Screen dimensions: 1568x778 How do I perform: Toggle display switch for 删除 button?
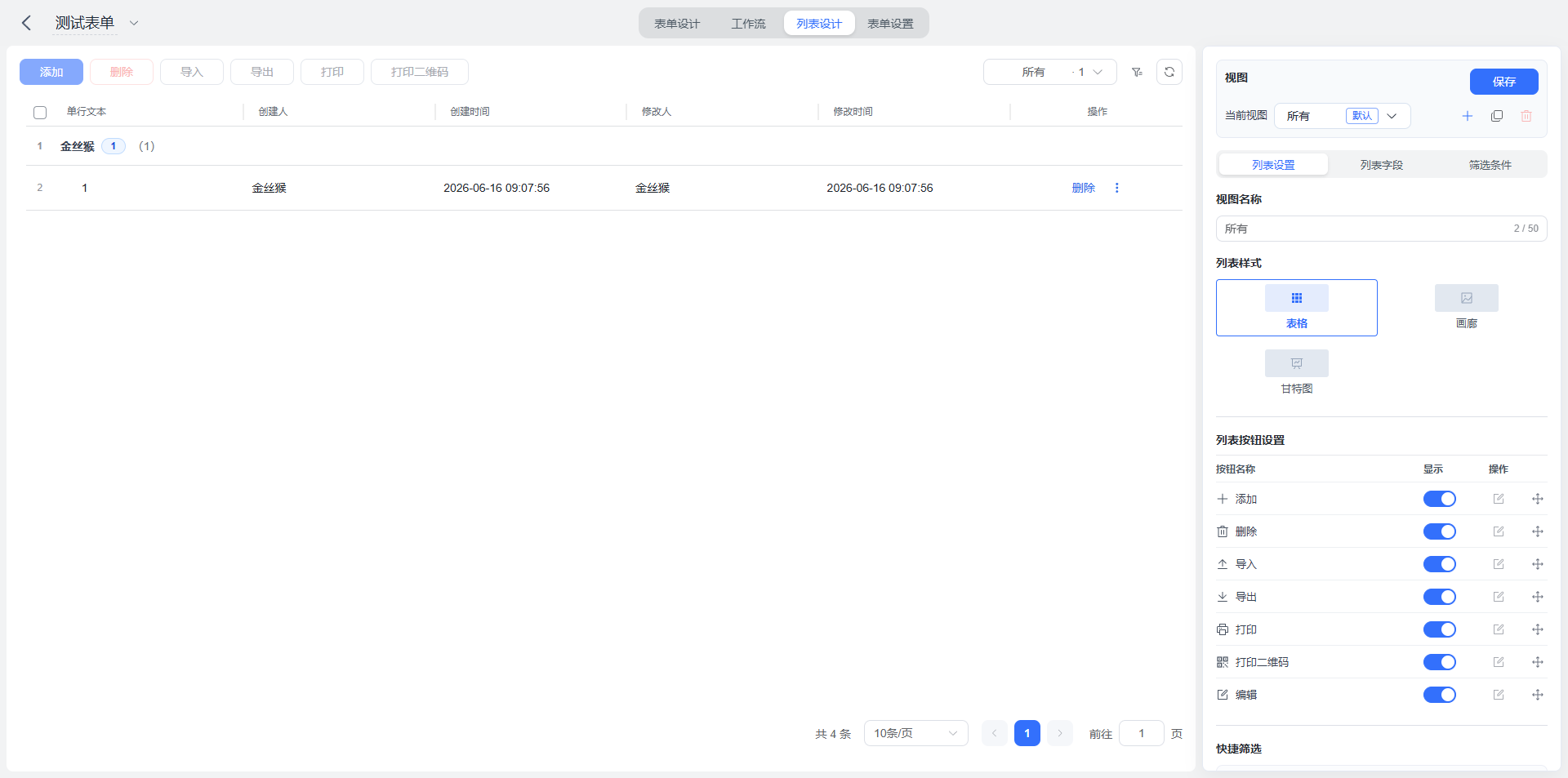[x=1440, y=531]
